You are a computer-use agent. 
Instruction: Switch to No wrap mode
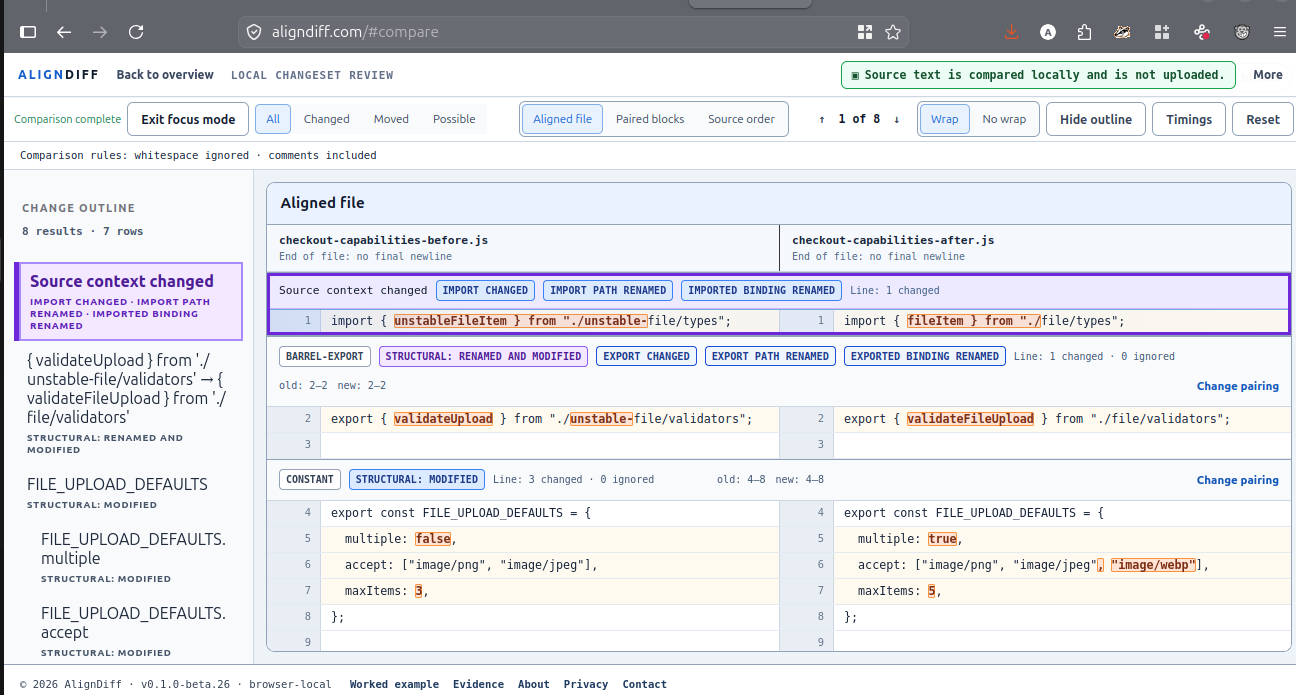pos(1004,119)
